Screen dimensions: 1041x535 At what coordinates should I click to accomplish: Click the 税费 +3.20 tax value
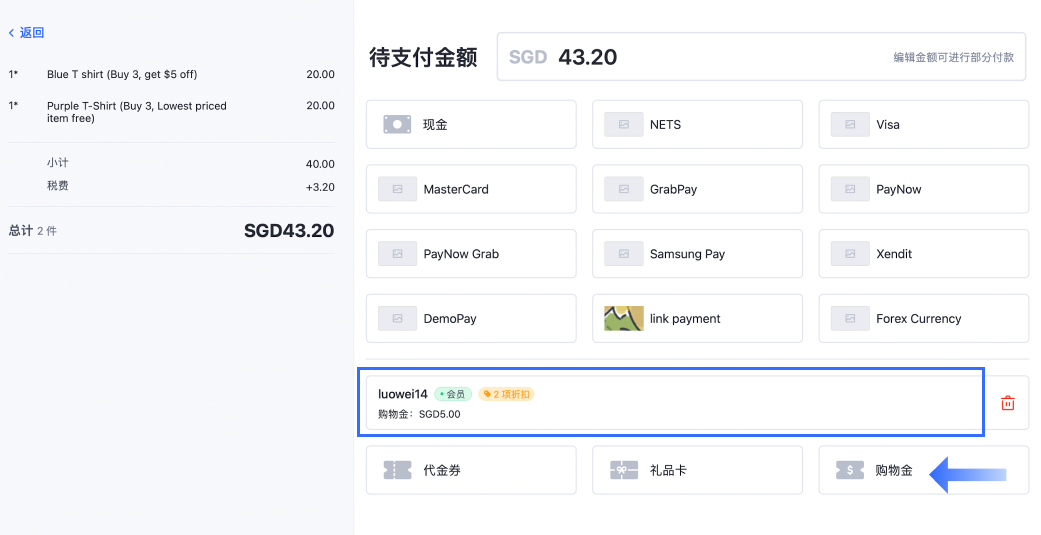click(320, 187)
